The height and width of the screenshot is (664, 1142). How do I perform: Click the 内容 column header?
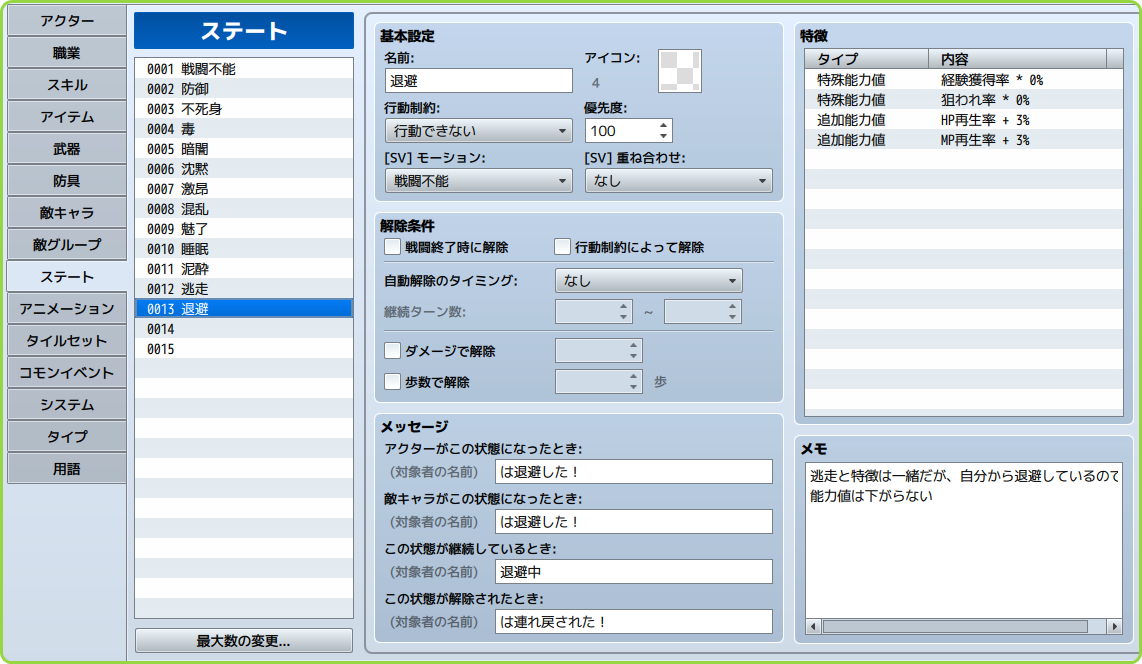tap(1017, 59)
